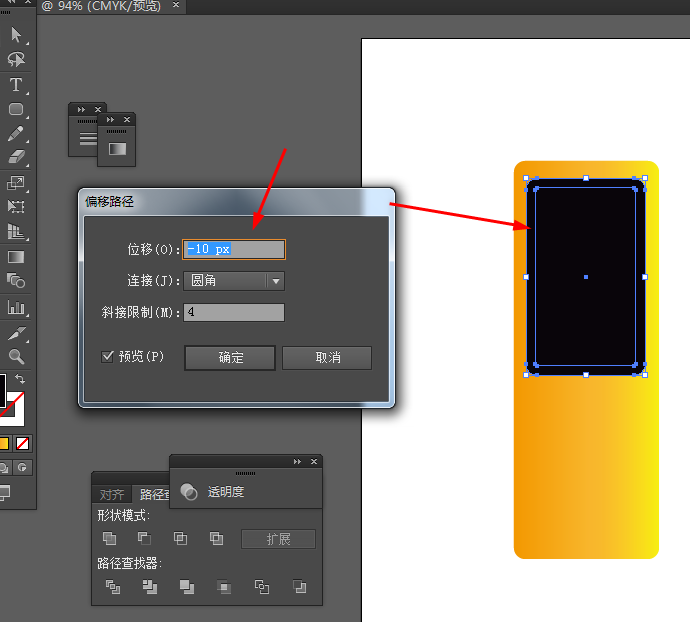690x622 pixels.
Task: Apply Exclude shape mode
Action: pos(216,538)
